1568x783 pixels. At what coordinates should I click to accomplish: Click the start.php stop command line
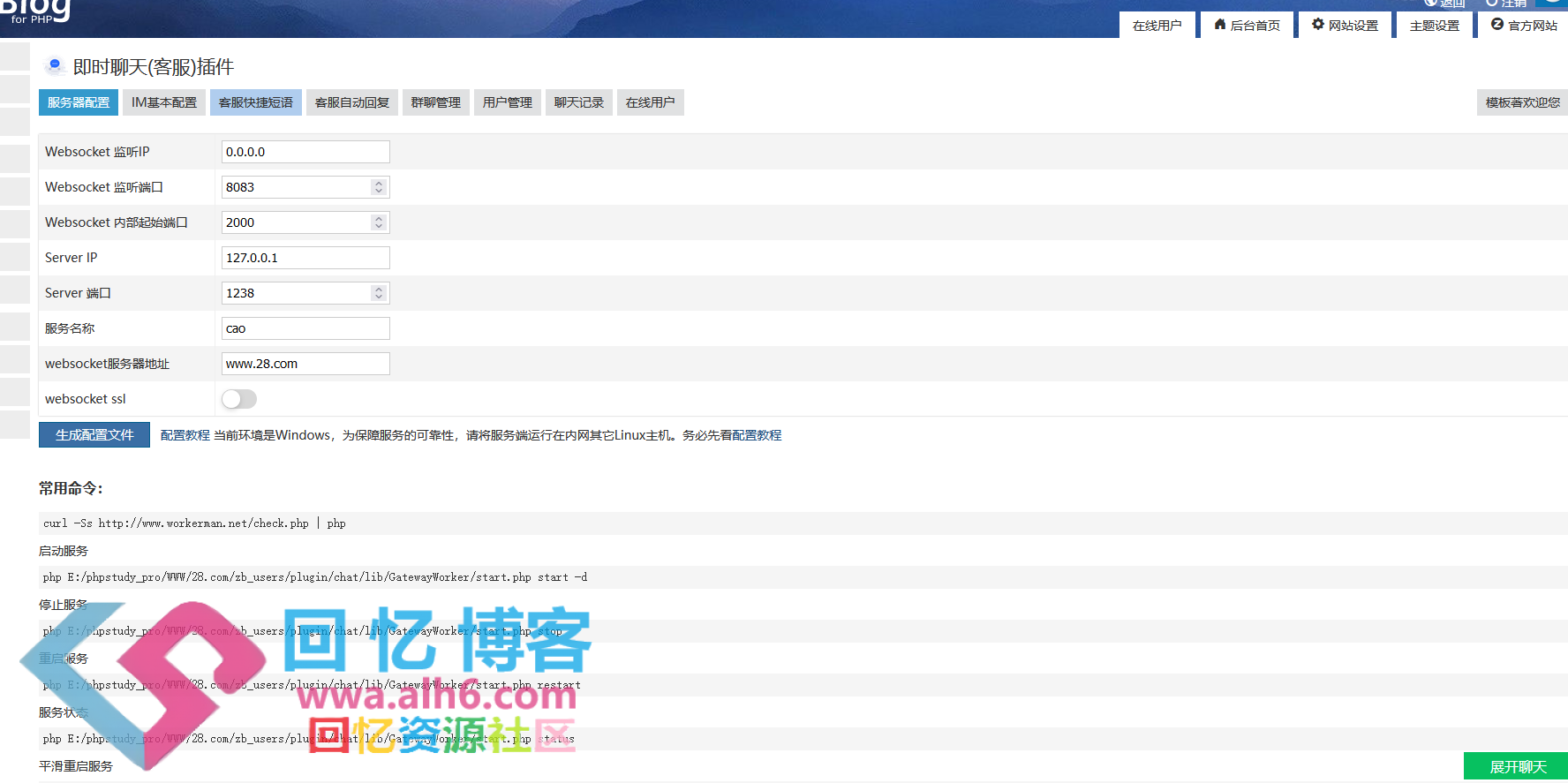click(803, 631)
